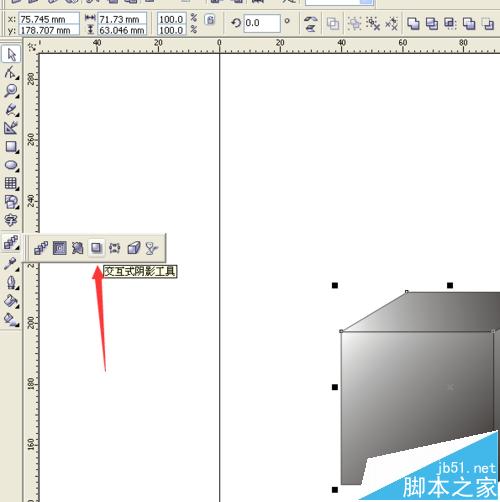500x502 pixels.
Task: Choose Interactive Envelope tool in flyout
Action: (x=115, y=248)
